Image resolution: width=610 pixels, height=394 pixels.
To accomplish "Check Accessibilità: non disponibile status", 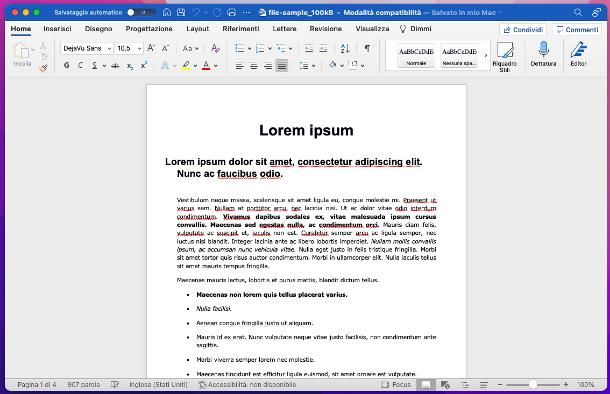I will 247,384.
